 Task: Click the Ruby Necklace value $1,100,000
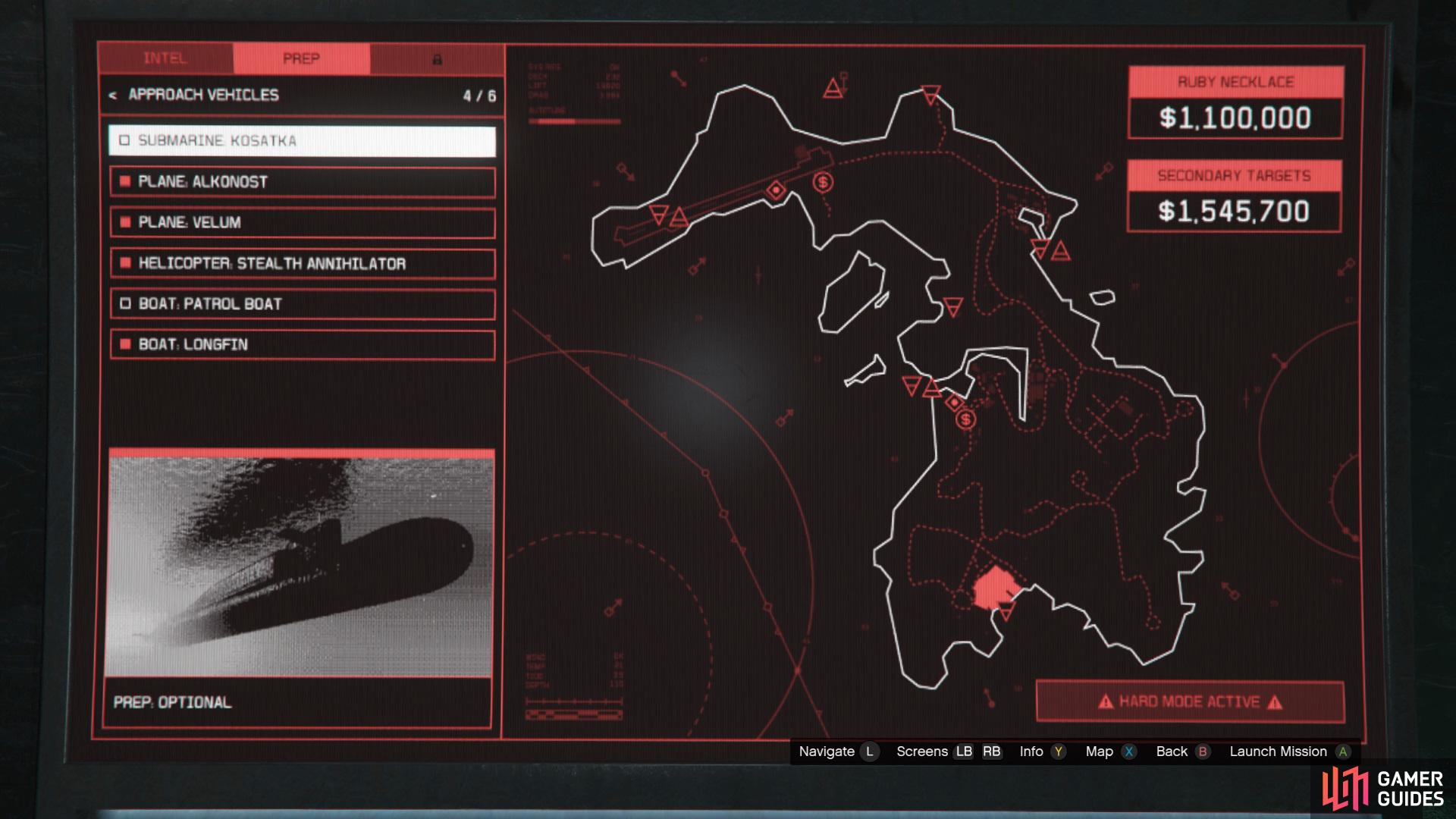[1235, 118]
